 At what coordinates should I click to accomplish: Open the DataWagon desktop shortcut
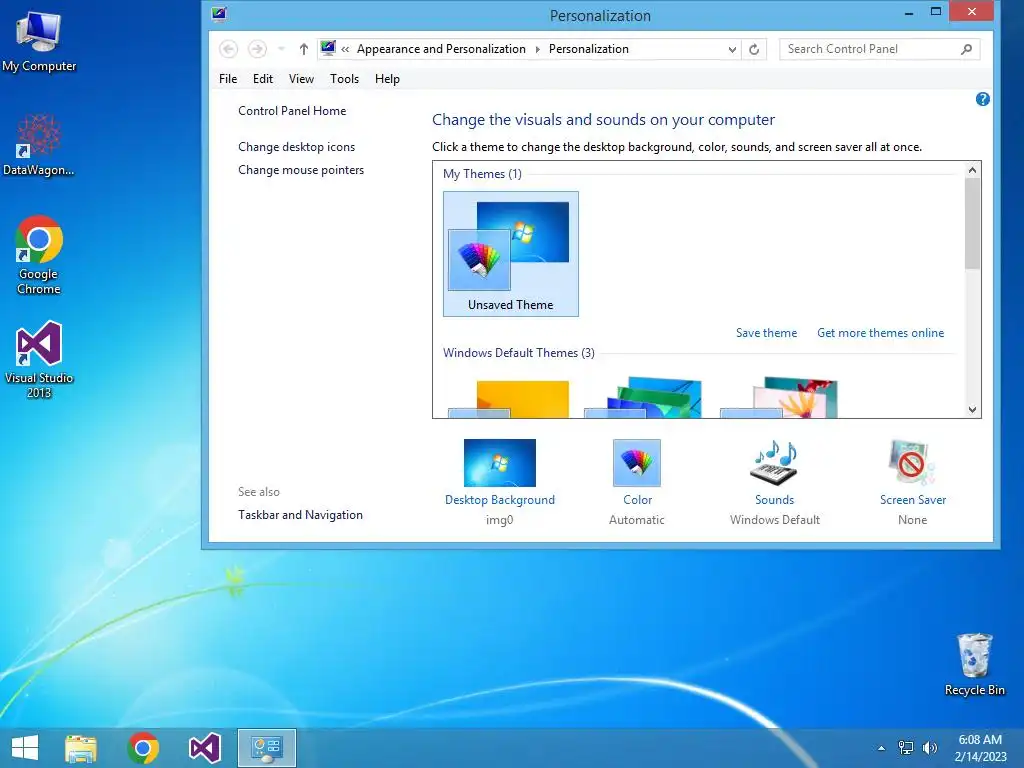click(x=39, y=145)
